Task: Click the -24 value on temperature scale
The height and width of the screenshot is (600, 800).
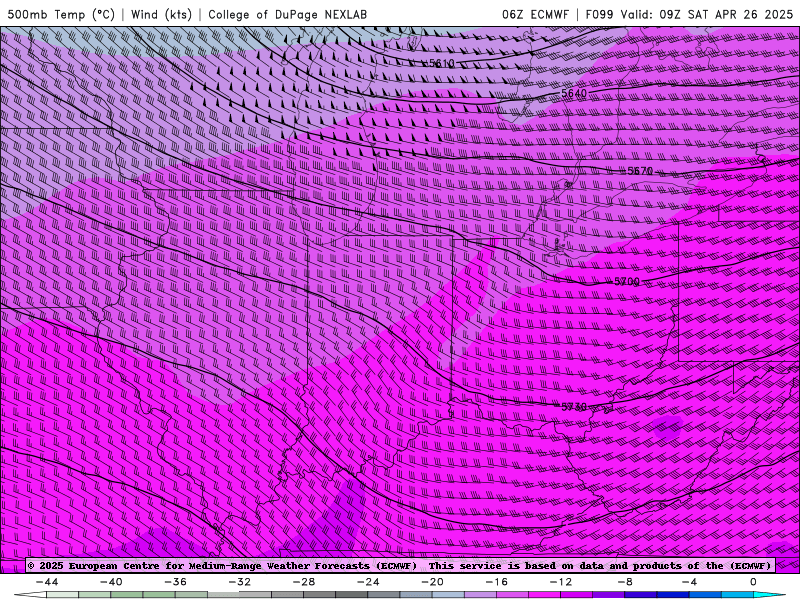Action: [x=368, y=582]
